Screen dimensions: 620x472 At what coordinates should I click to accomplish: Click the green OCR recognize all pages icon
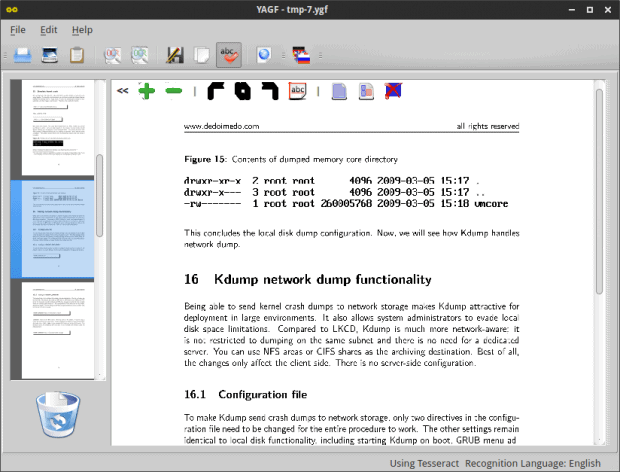coord(140,55)
